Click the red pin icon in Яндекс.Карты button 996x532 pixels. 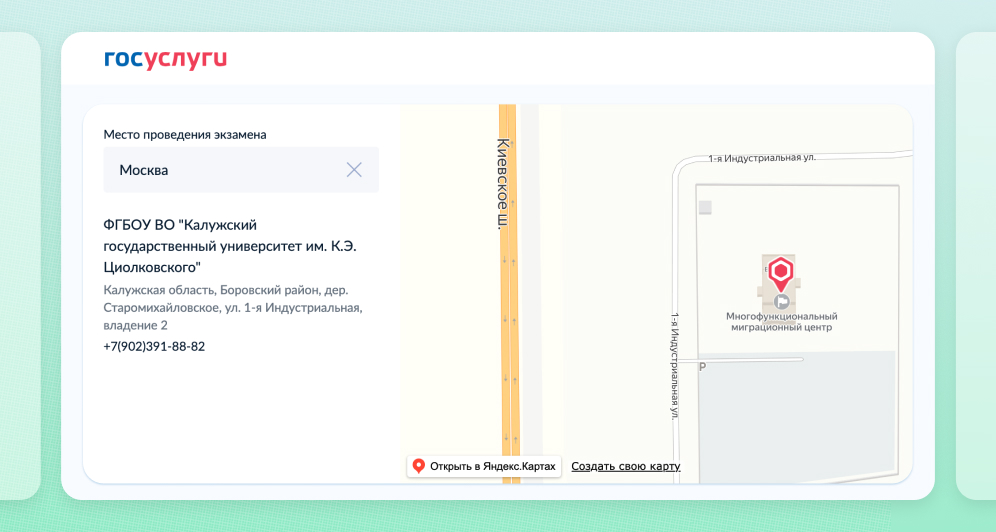pyautogui.click(x=419, y=466)
